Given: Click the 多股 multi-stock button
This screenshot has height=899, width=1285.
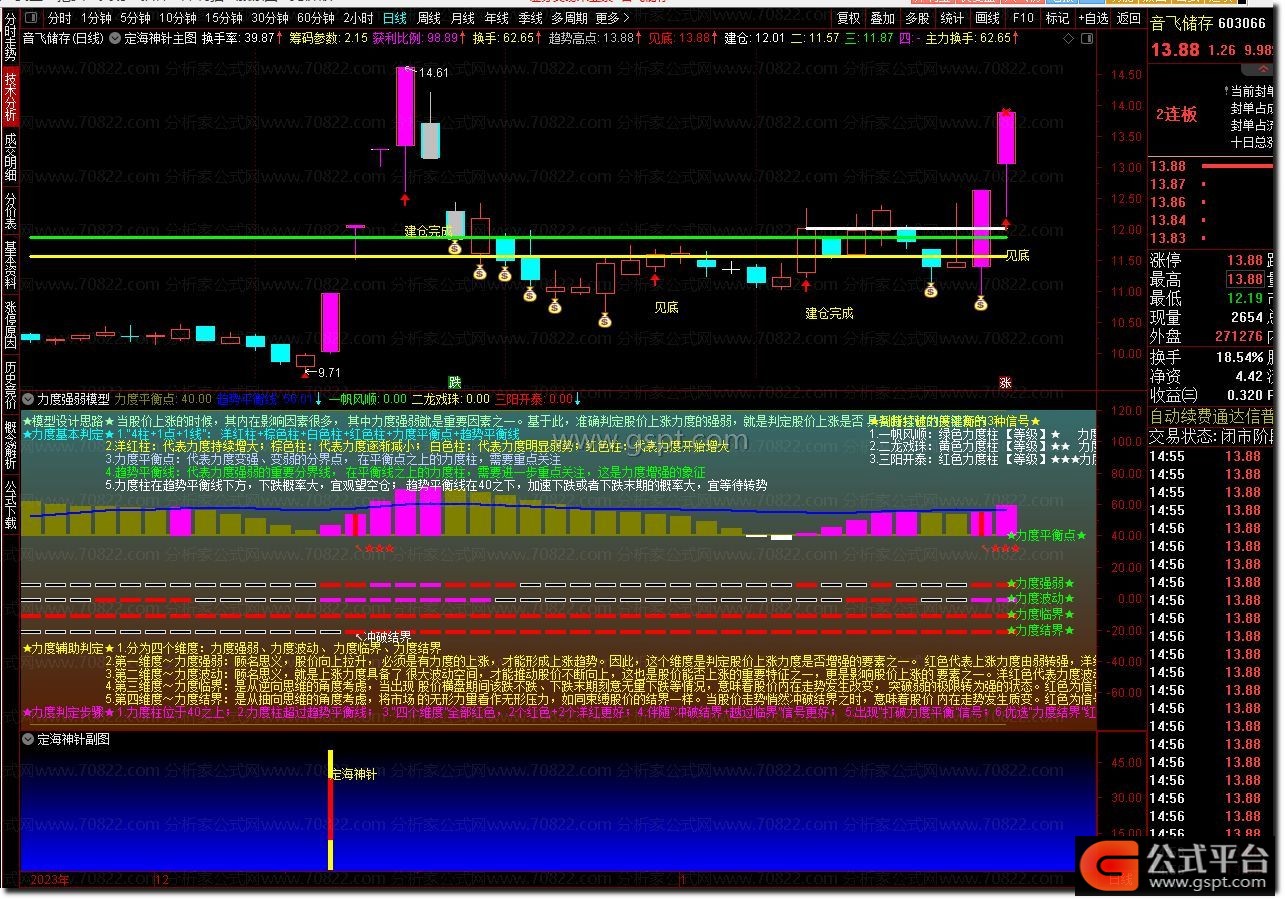Looking at the screenshot, I should [x=917, y=18].
